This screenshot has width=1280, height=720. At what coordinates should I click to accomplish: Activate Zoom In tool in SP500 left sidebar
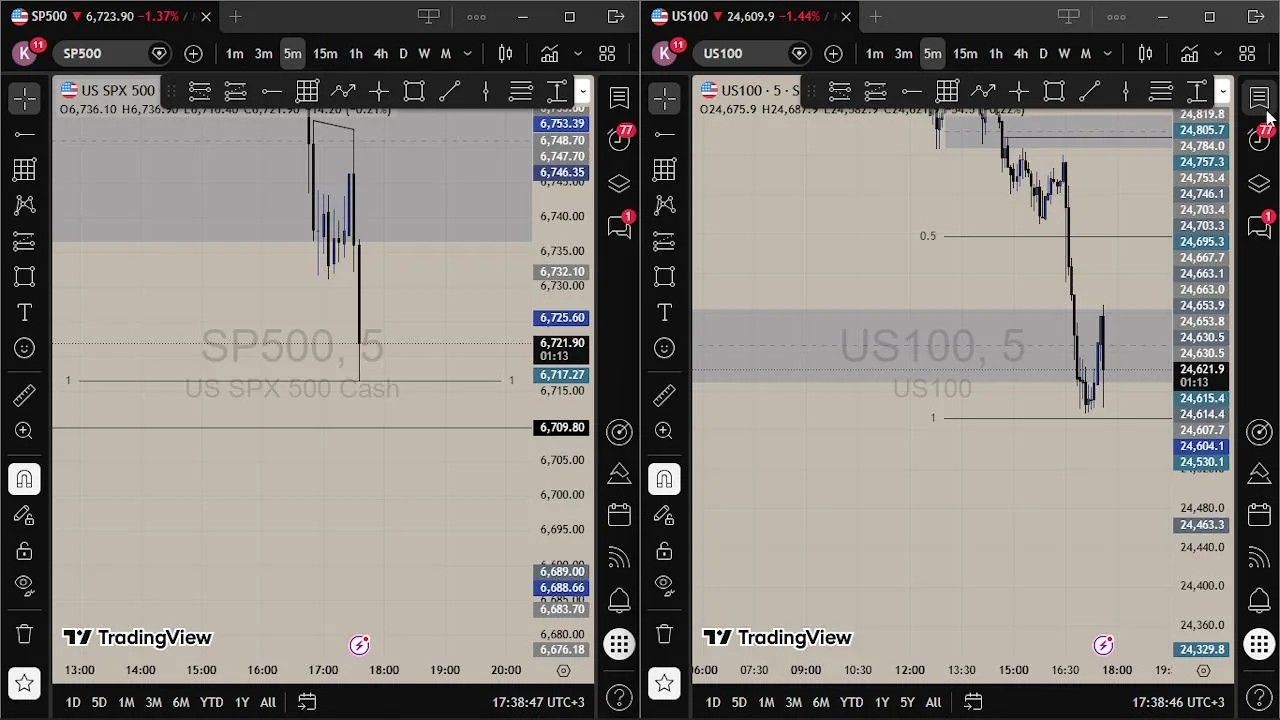25,431
